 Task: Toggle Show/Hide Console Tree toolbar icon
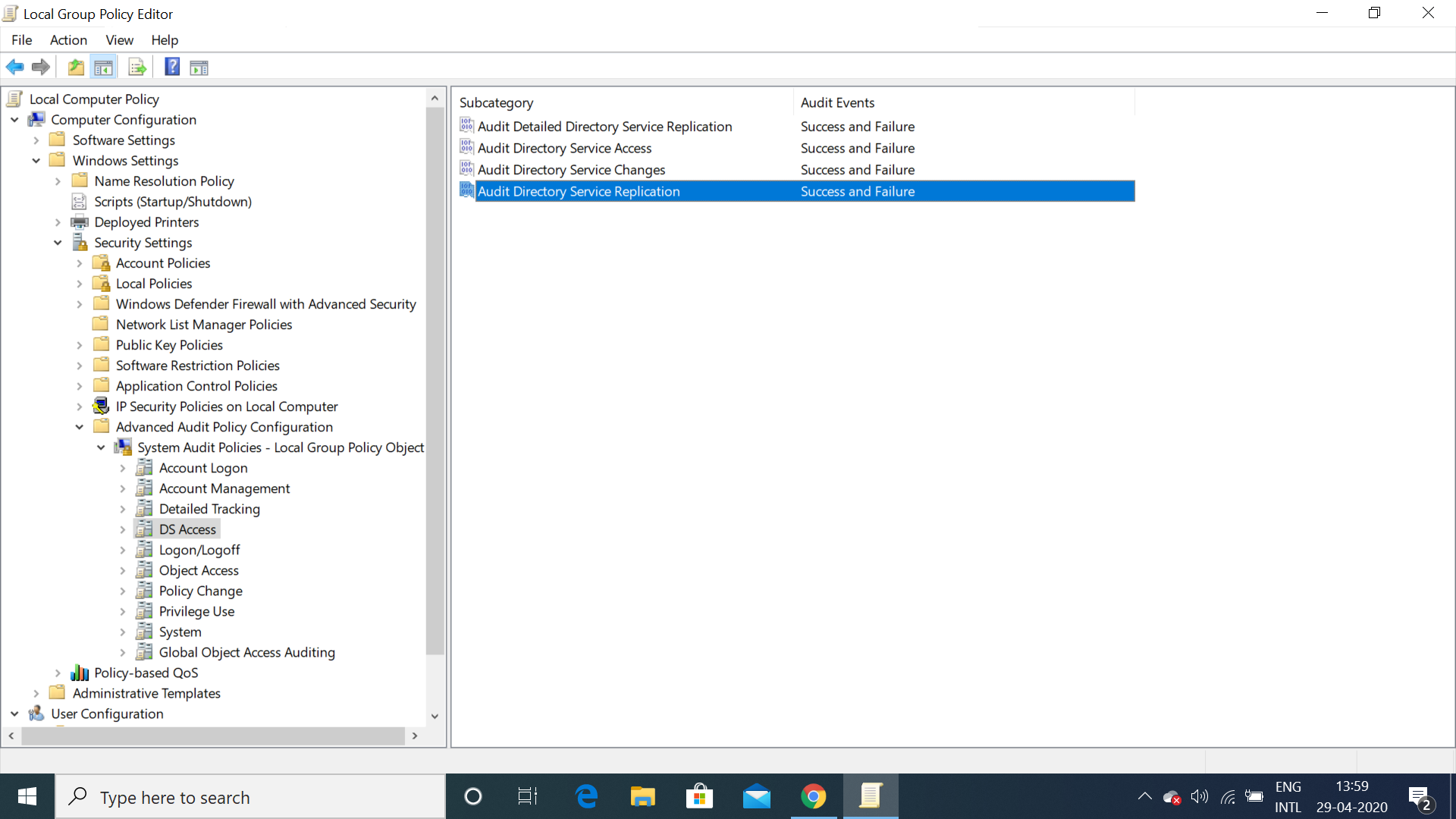(x=104, y=67)
